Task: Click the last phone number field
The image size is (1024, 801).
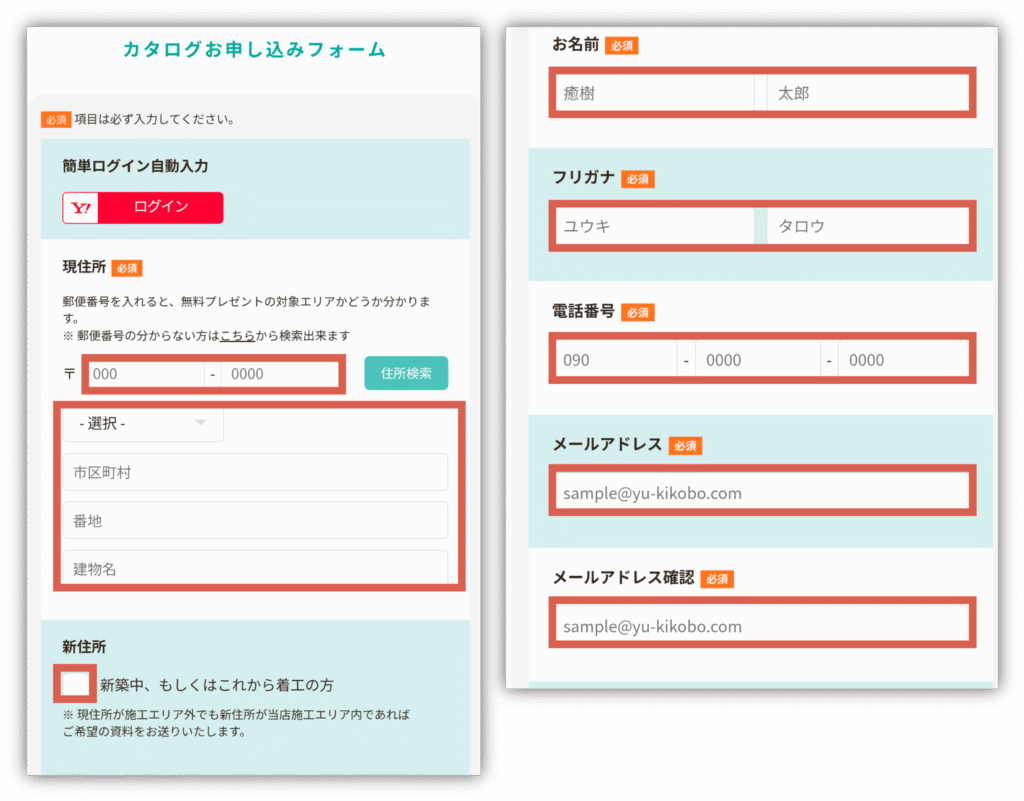Action: [902, 360]
